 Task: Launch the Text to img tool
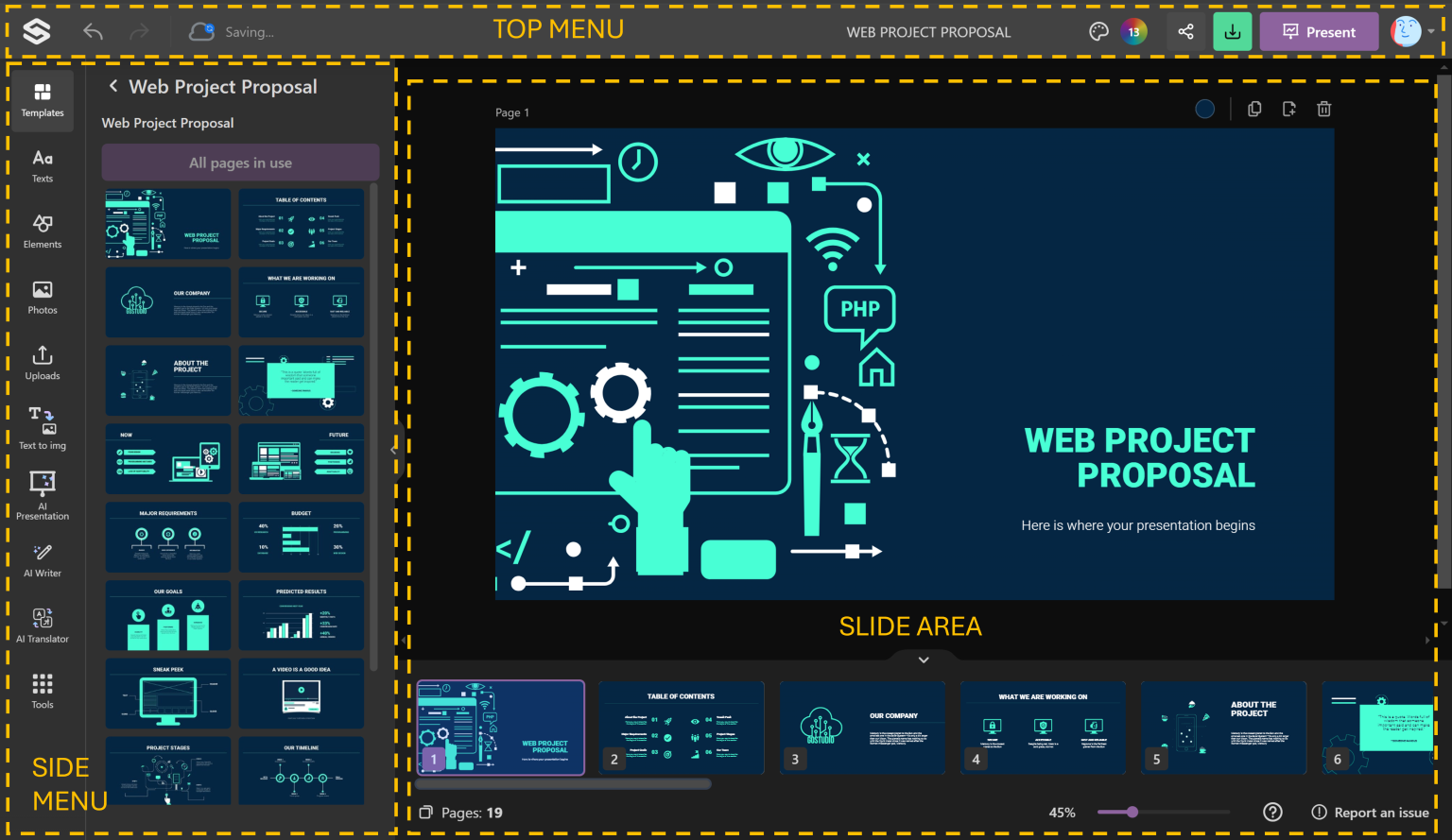tap(42, 427)
